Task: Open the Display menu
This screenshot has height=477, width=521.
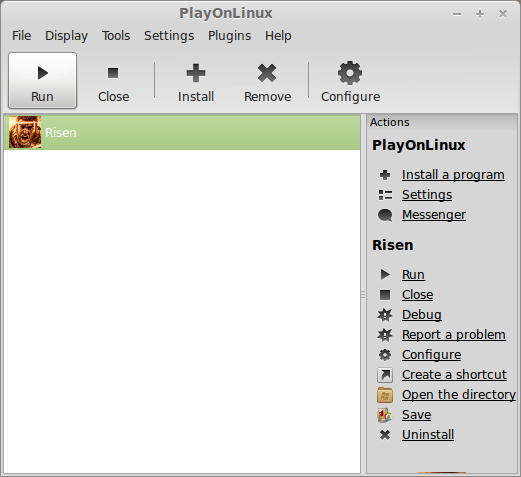Action: pos(66,36)
